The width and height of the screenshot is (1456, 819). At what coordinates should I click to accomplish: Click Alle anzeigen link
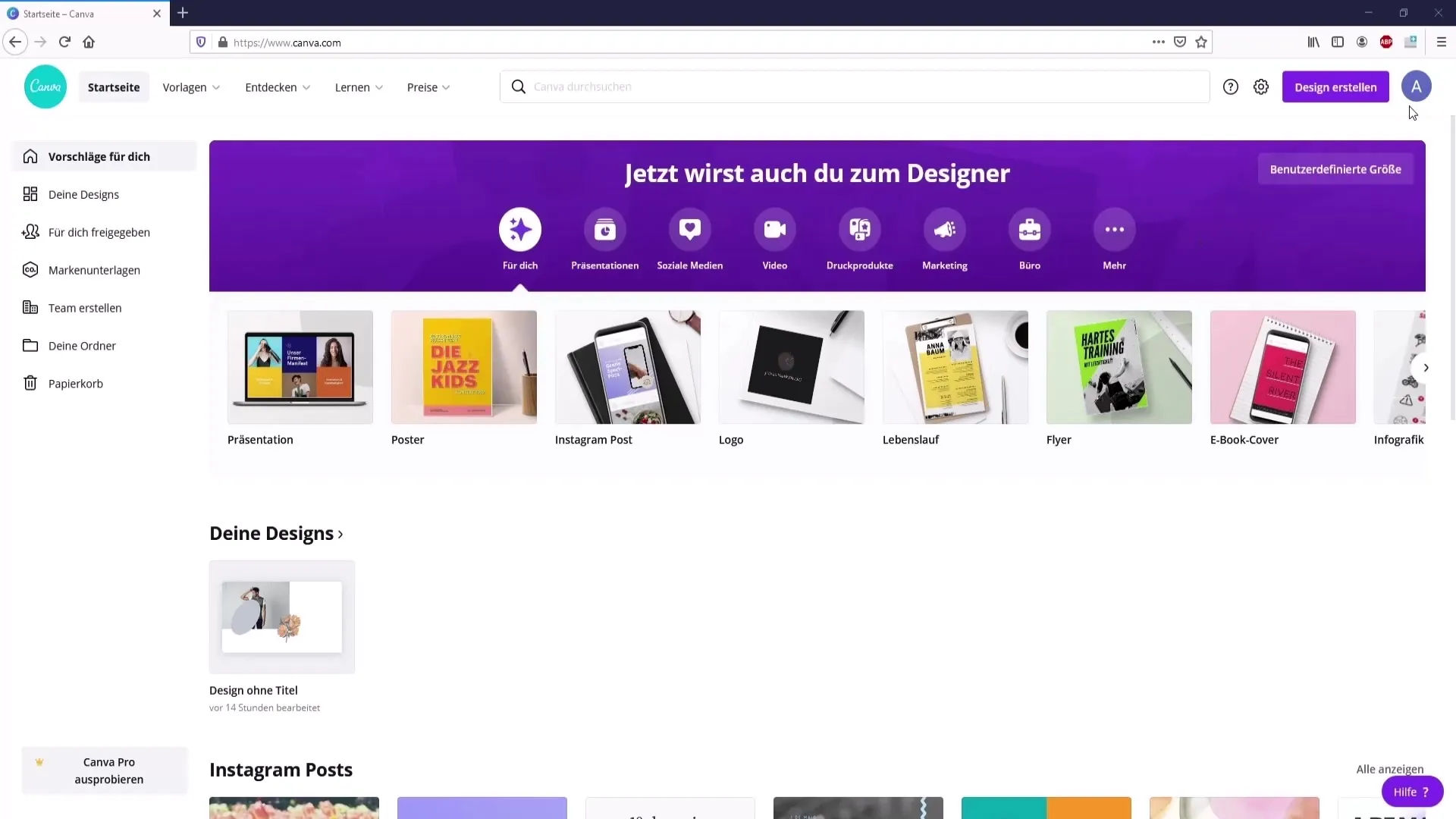click(1389, 769)
